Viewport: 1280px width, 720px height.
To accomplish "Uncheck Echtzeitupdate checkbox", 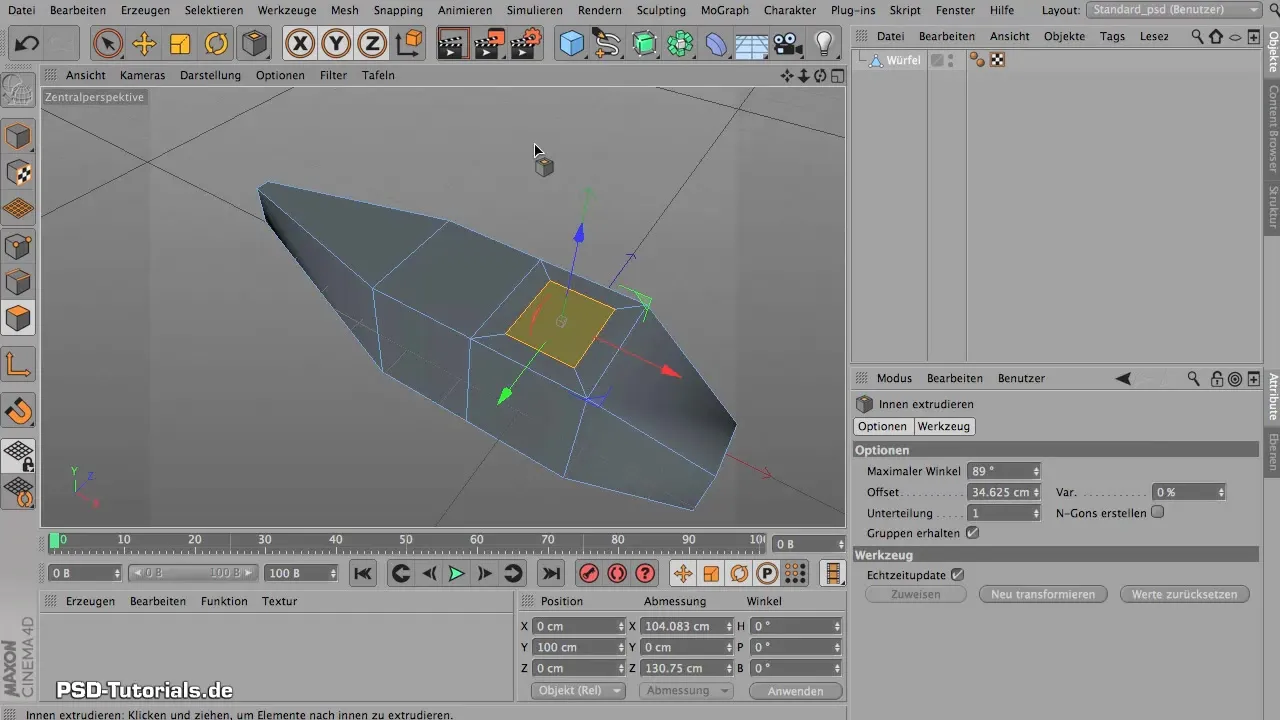I will (x=957, y=574).
